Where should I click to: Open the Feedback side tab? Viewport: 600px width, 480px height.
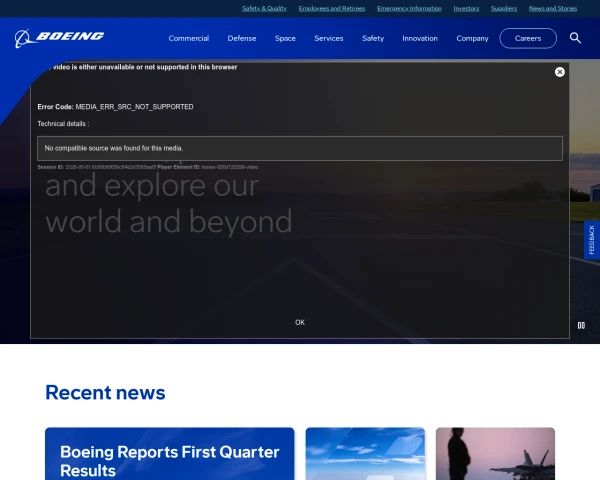point(592,240)
